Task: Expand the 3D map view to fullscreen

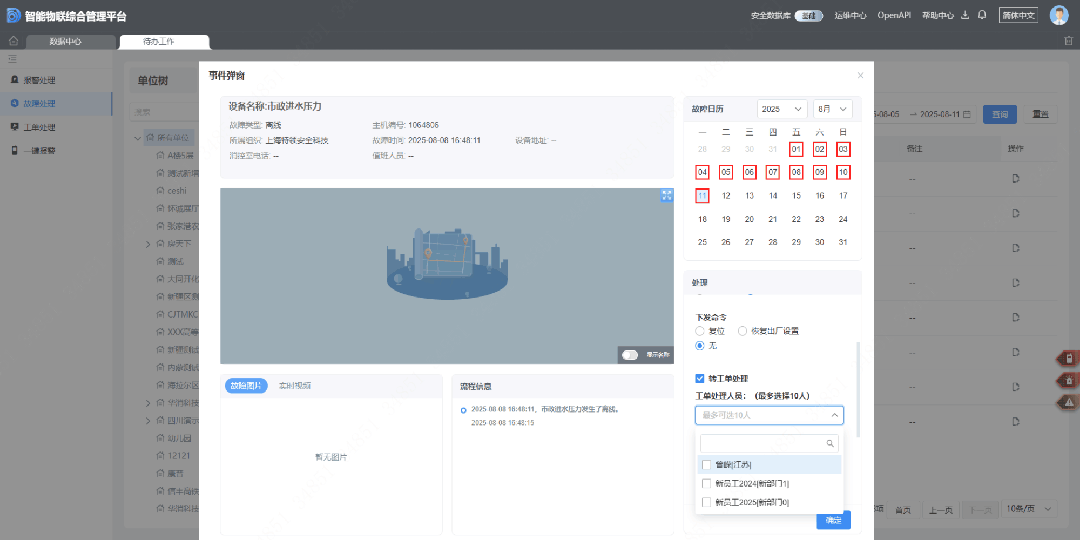Action: click(x=667, y=195)
